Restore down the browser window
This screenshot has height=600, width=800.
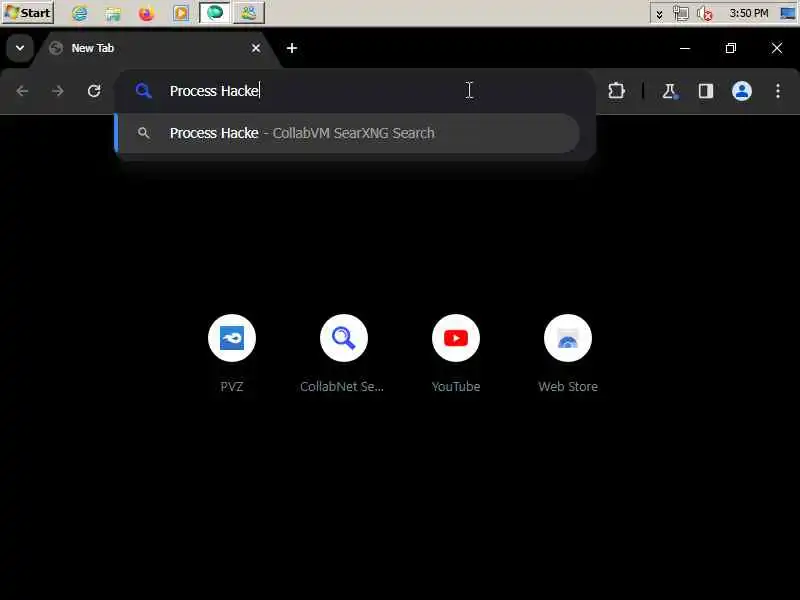coord(731,48)
